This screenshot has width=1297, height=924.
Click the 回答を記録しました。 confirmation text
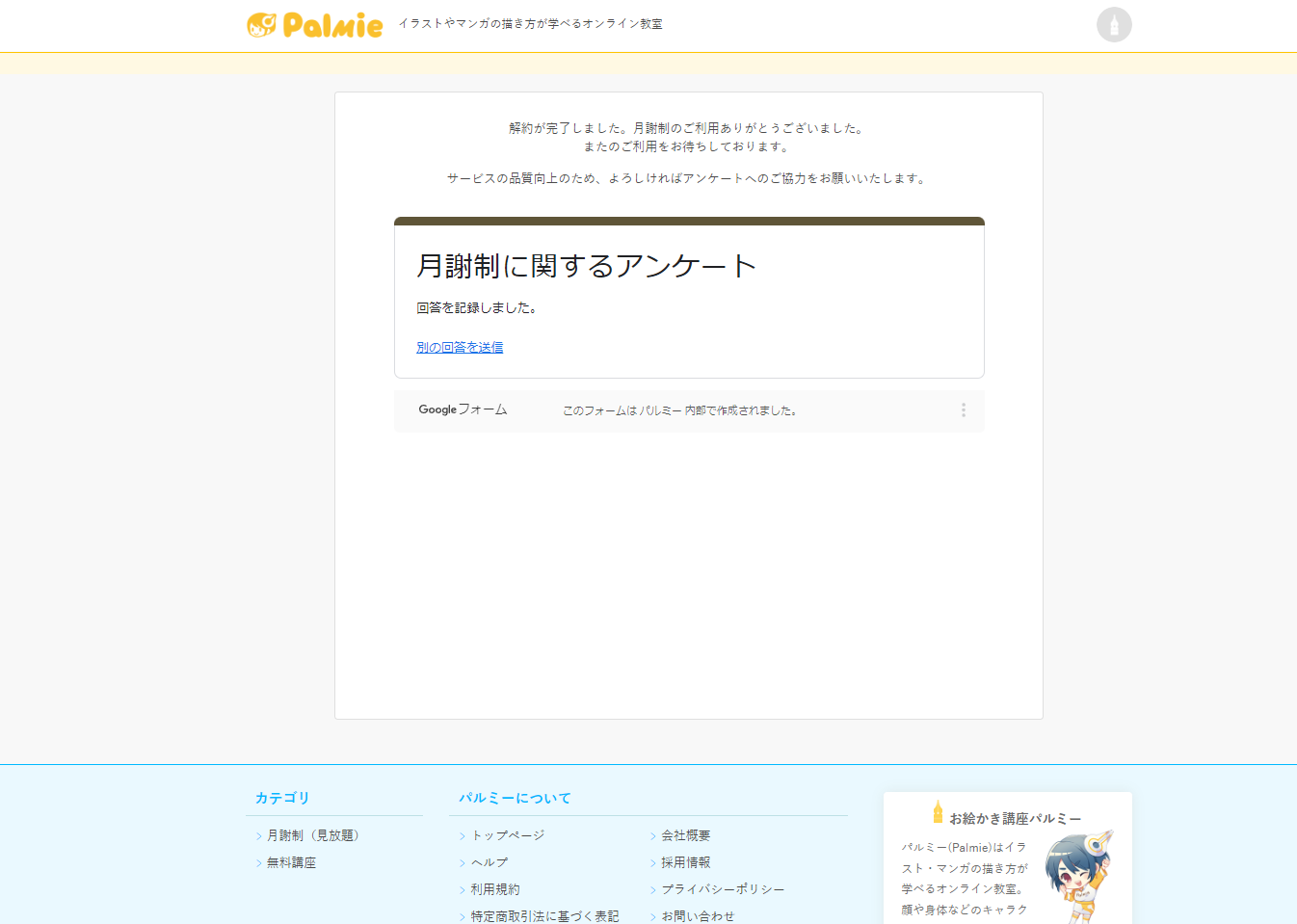[x=477, y=308]
